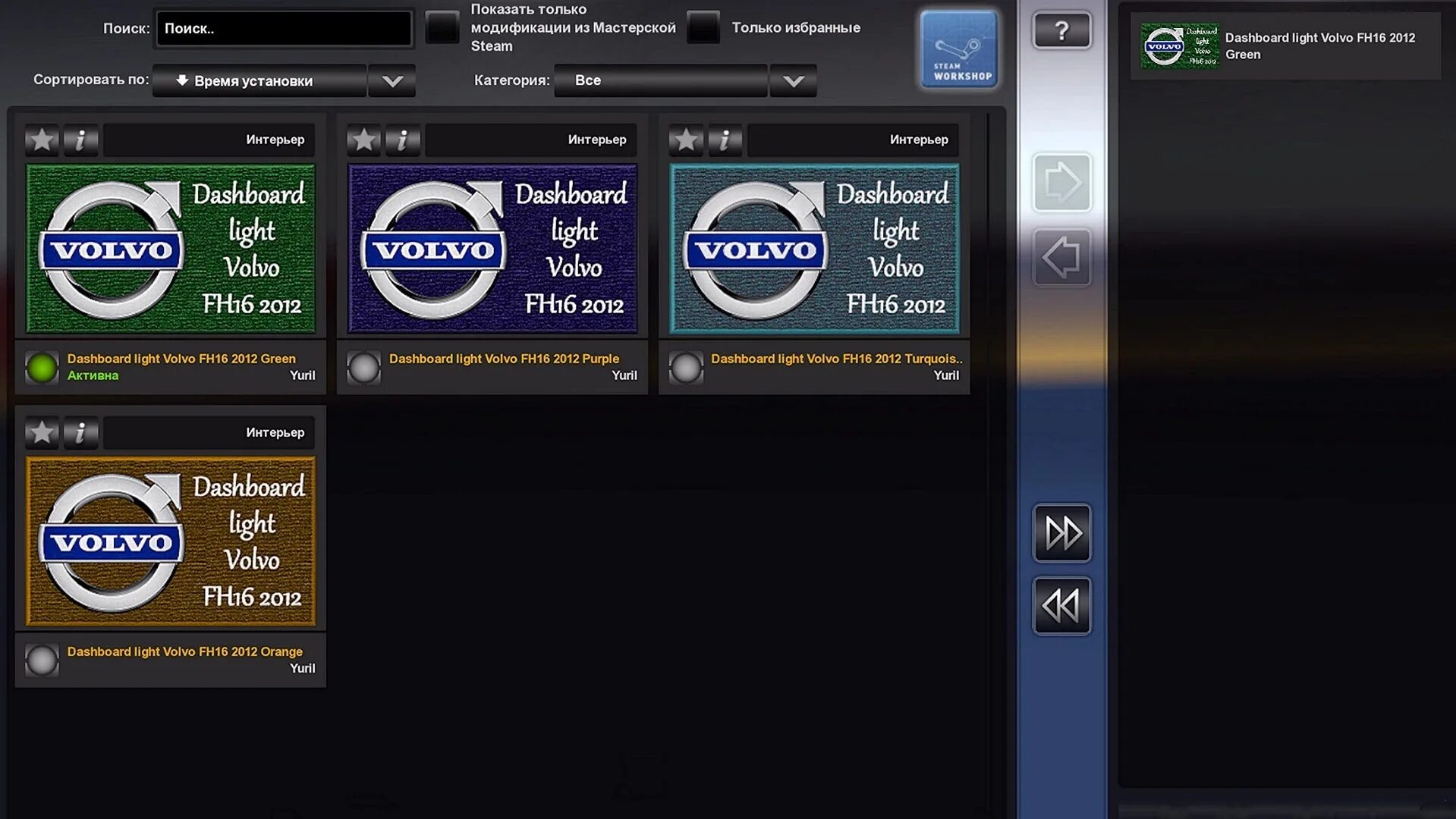Click the 'Активна' status text
This screenshot has height=819, width=1456.
[93, 375]
